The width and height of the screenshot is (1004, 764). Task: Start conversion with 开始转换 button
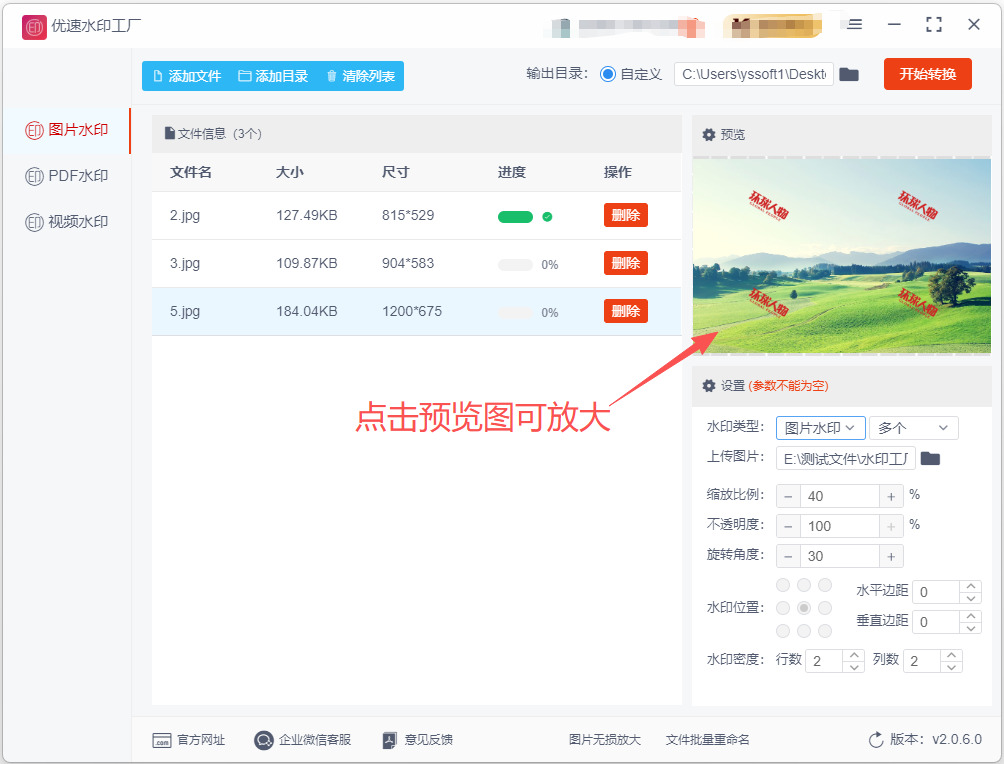tap(928, 74)
